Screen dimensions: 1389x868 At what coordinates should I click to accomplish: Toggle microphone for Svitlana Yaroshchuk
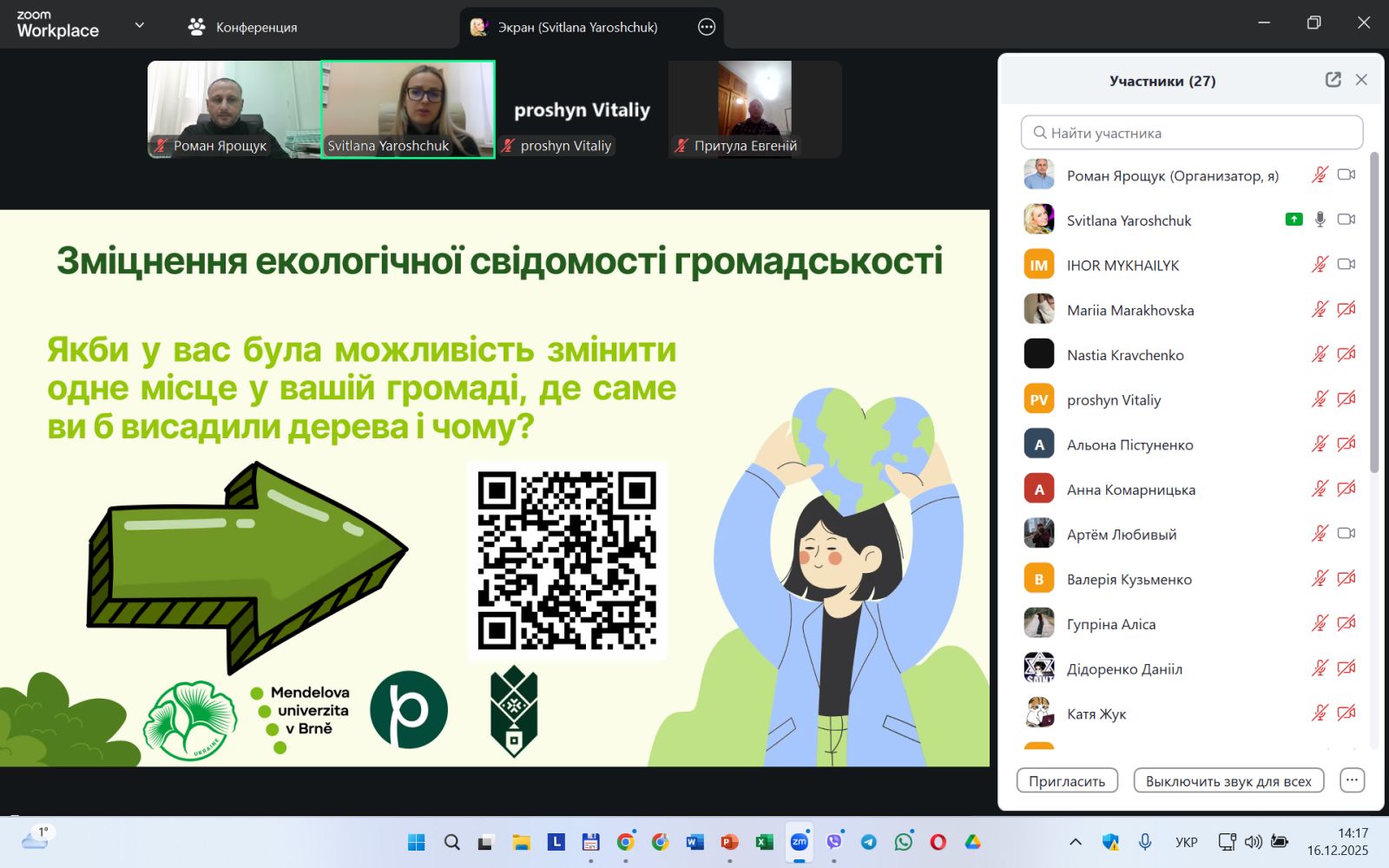[x=1320, y=220]
